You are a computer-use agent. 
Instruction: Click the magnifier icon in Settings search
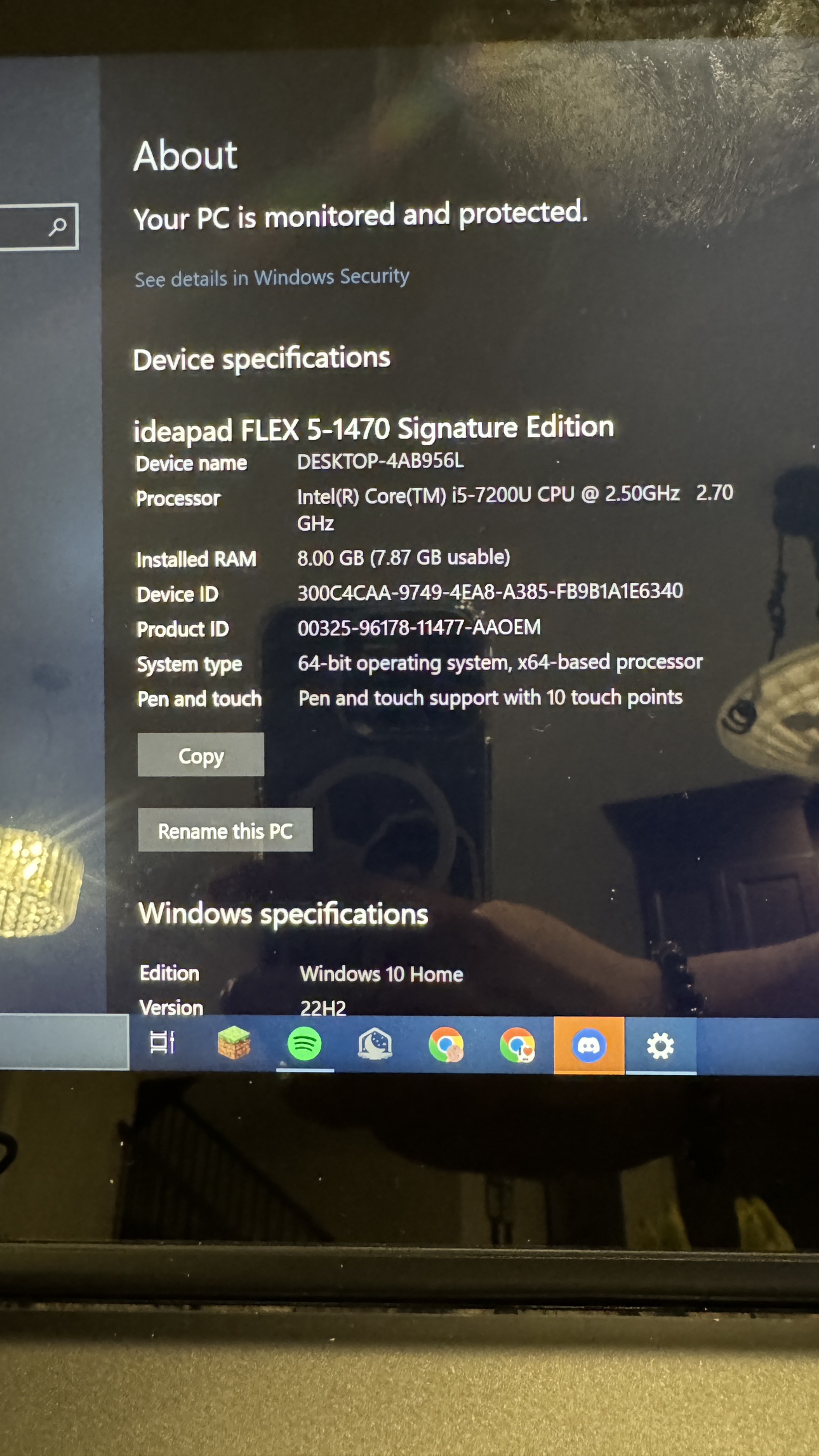click(58, 226)
